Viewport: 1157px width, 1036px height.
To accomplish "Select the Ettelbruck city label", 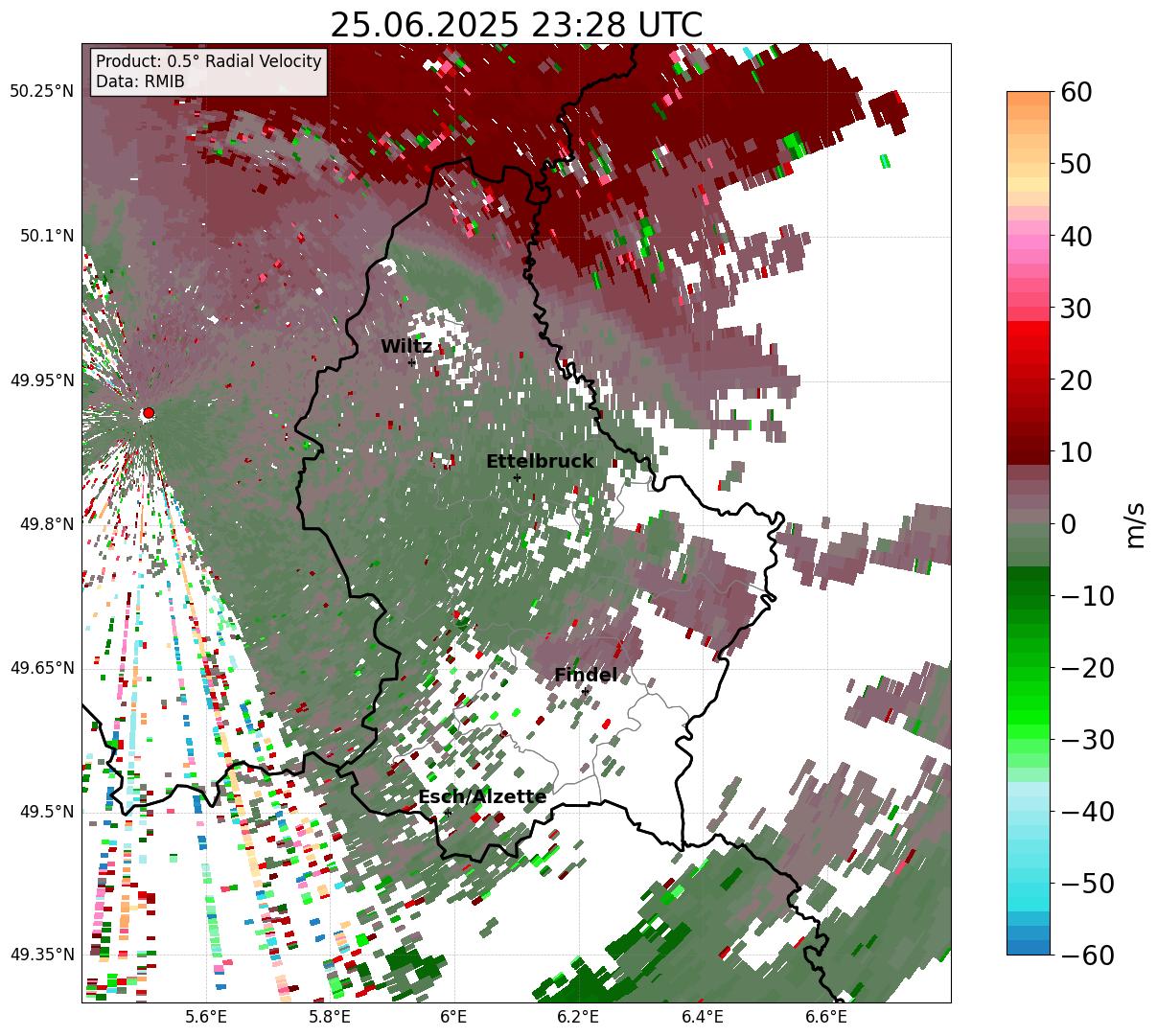I will coord(540,462).
